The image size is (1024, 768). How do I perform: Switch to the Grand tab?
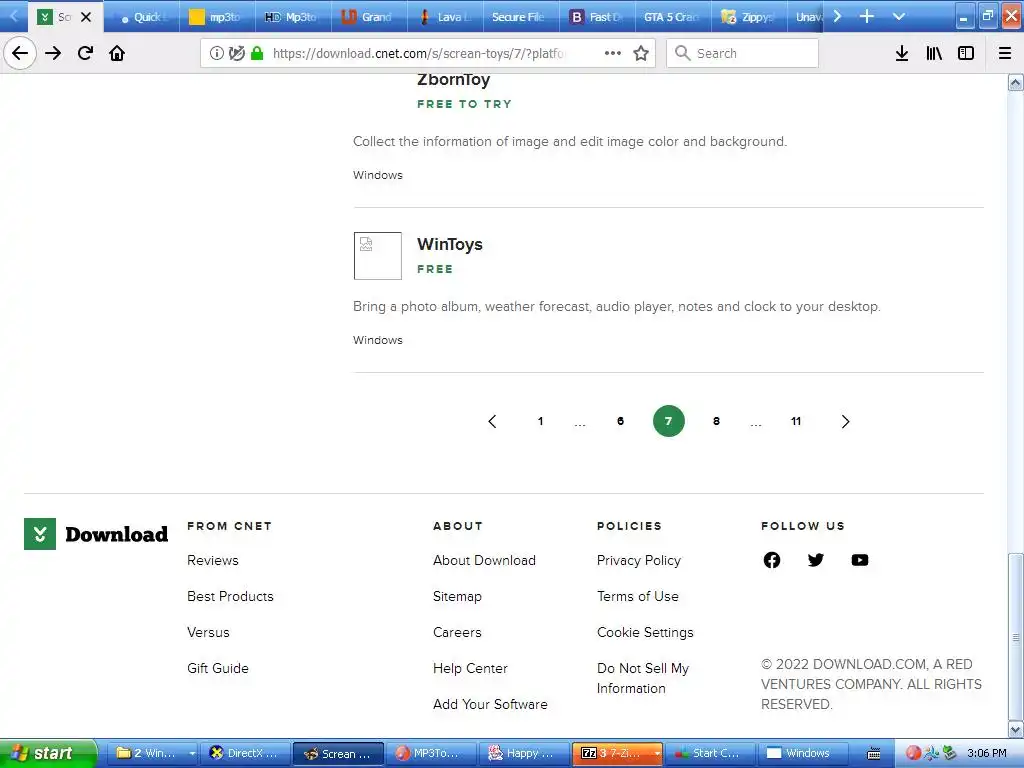pyautogui.click(x=369, y=17)
